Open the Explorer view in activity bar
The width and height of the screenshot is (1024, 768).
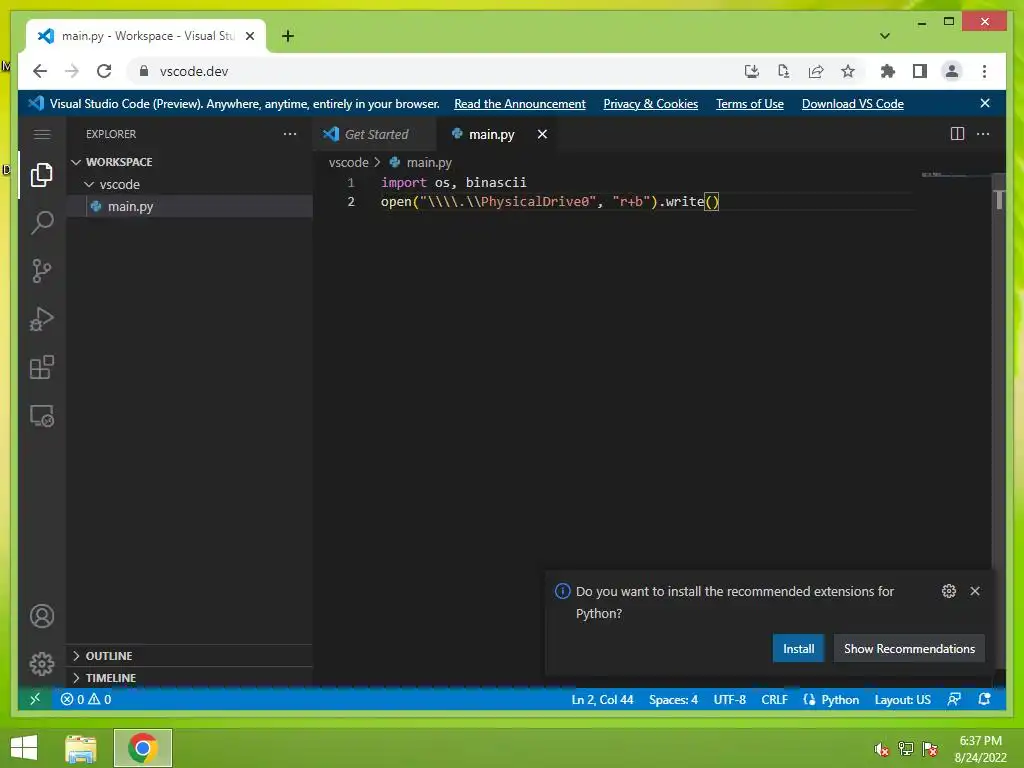(x=42, y=174)
